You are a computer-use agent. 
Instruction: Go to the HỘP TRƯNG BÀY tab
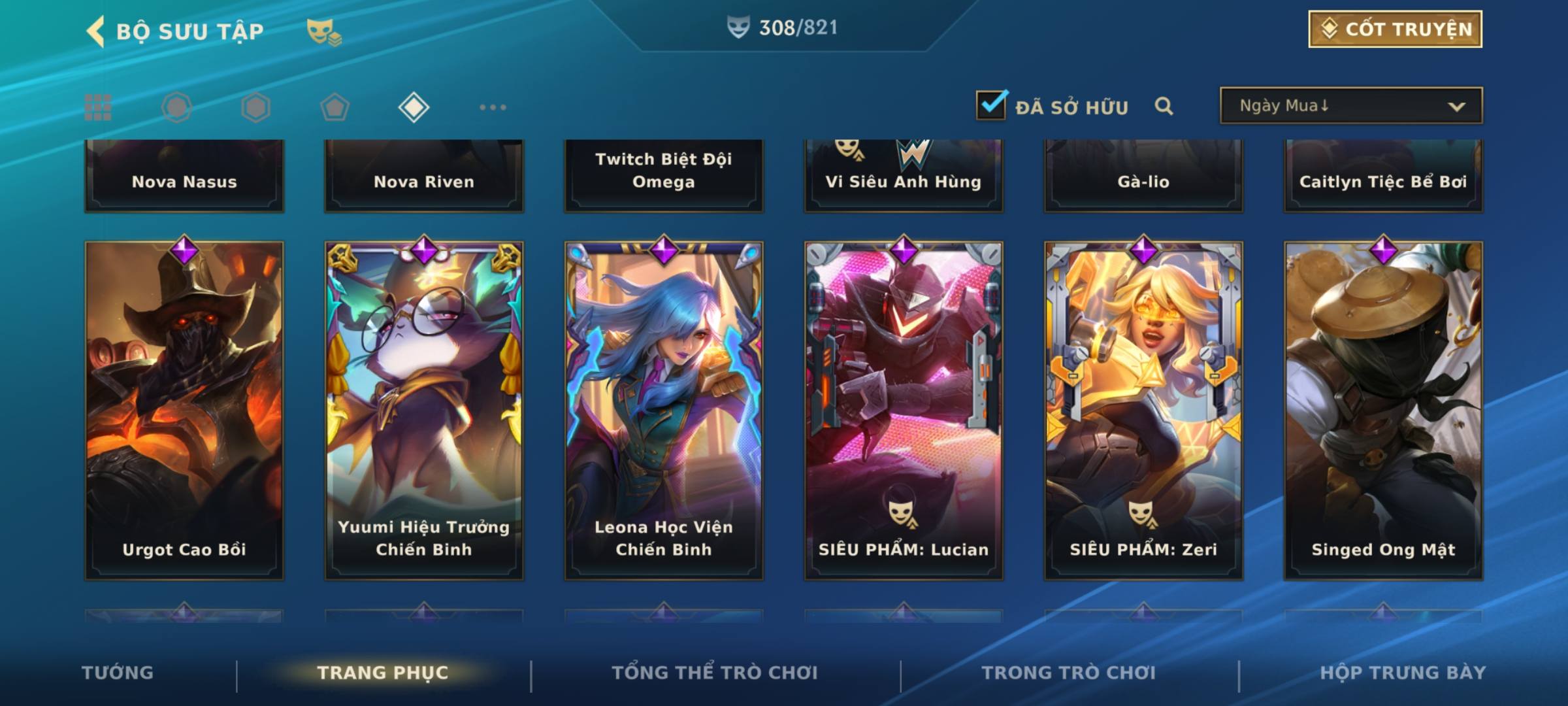tap(1403, 673)
